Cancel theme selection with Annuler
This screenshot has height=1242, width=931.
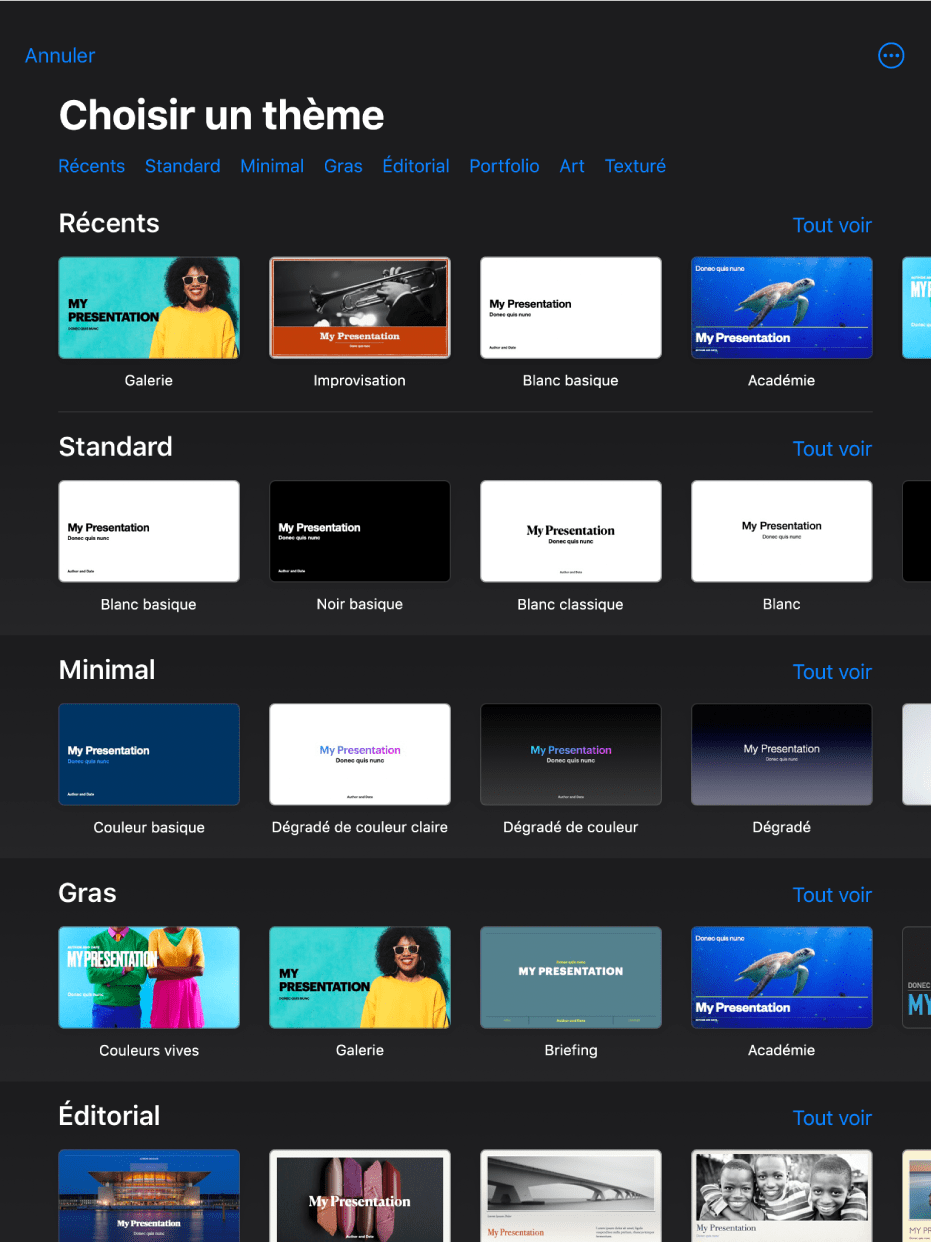(60, 56)
